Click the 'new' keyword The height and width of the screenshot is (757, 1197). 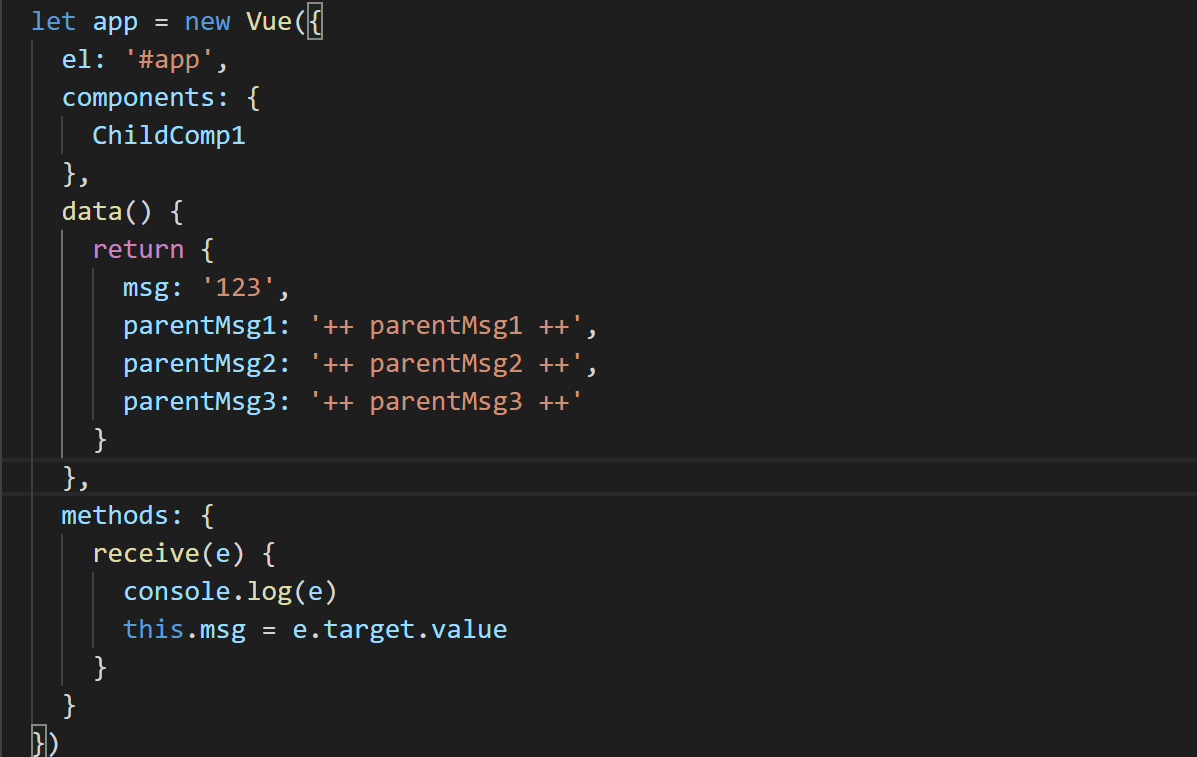coord(207,21)
